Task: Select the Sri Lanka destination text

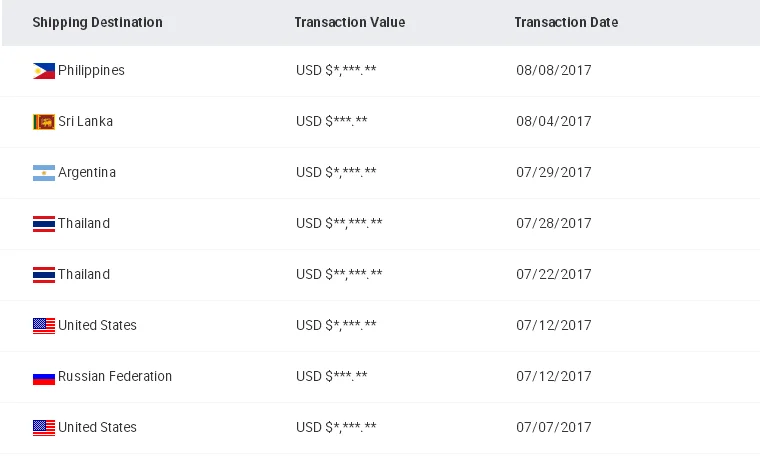Action: pyautogui.click(x=85, y=122)
